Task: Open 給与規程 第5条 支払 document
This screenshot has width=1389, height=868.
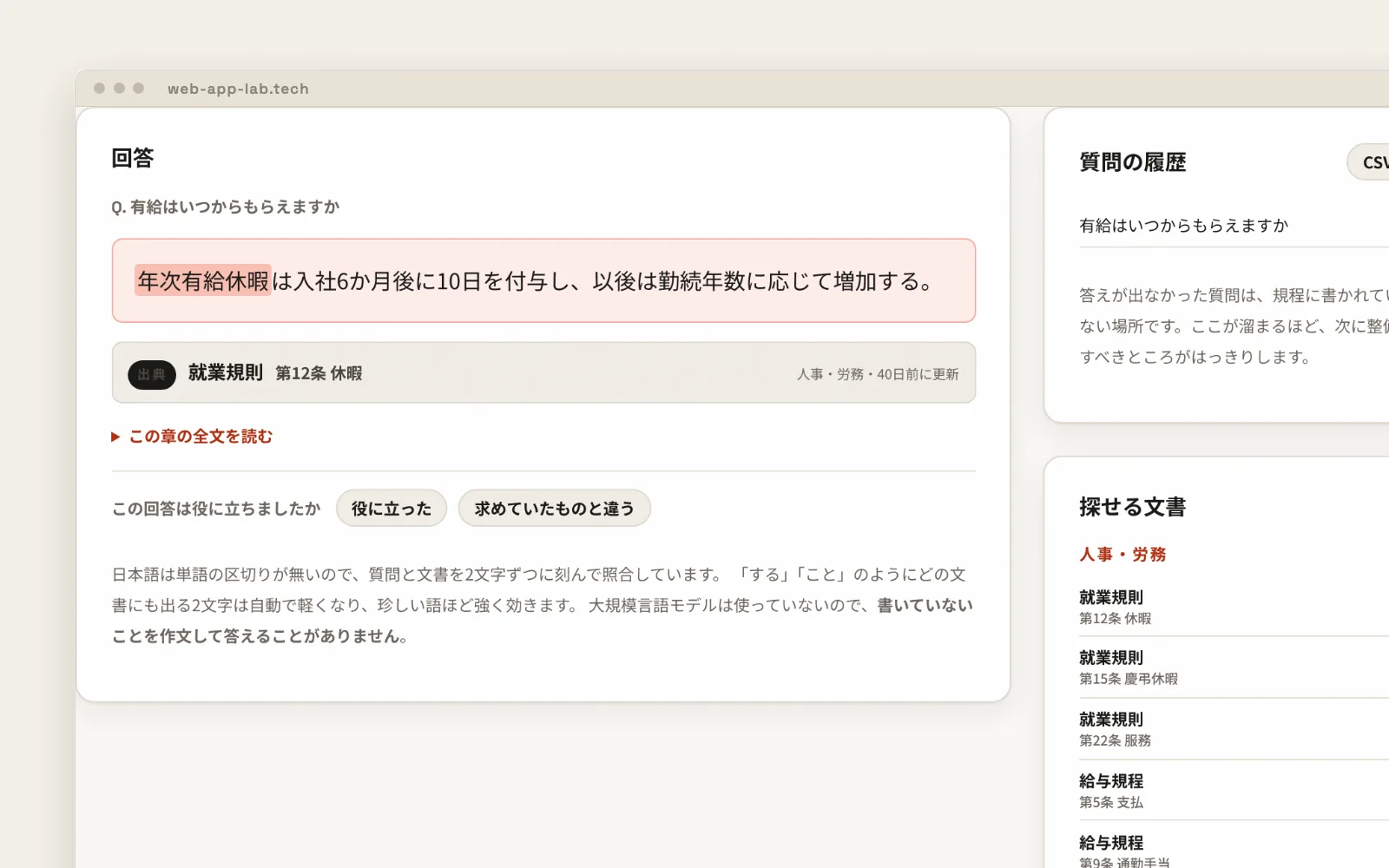Action: [x=1234, y=791]
